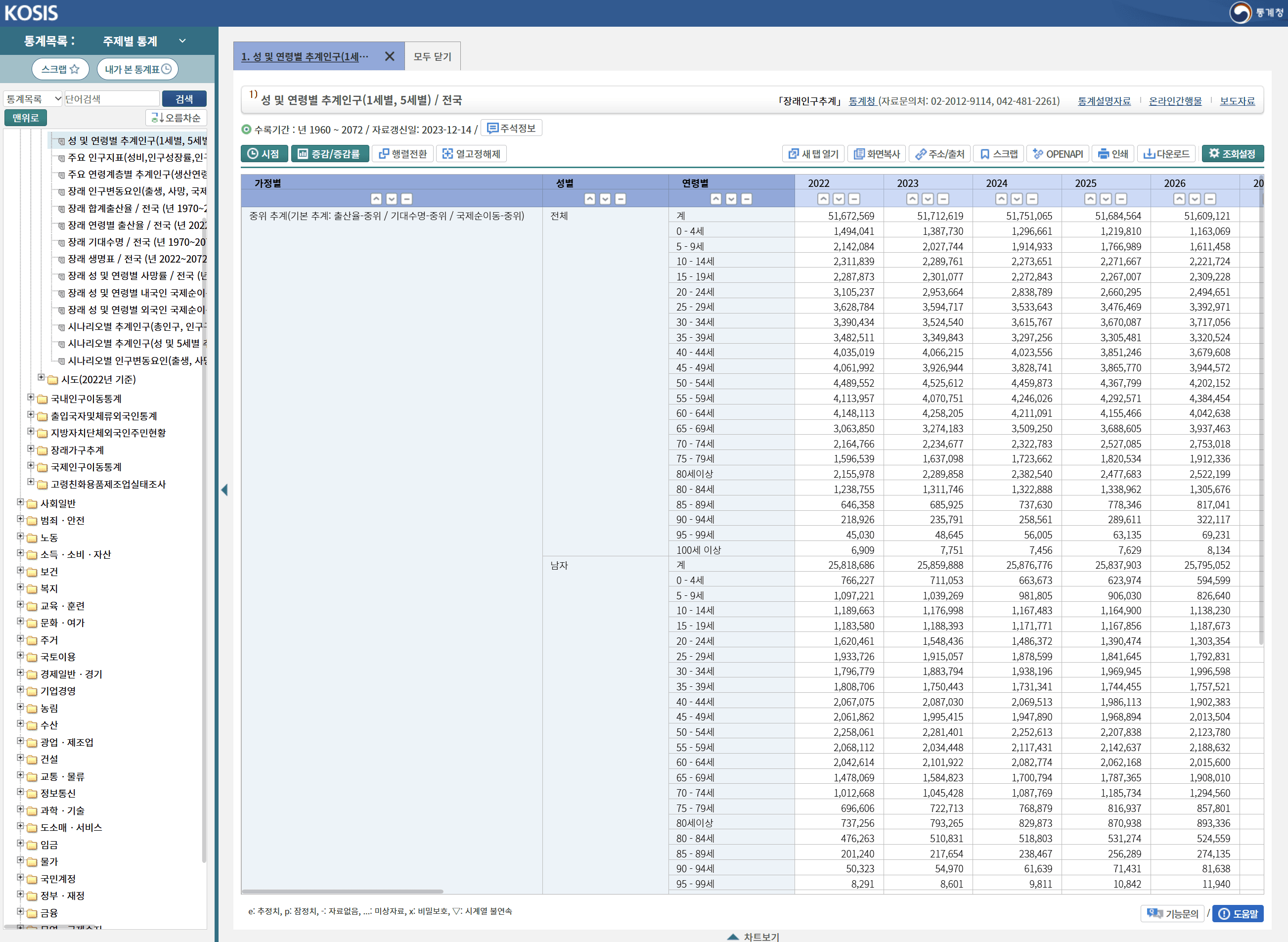Toggle 오름차순 sort order
The image size is (1288, 942).
coord(176,118)
